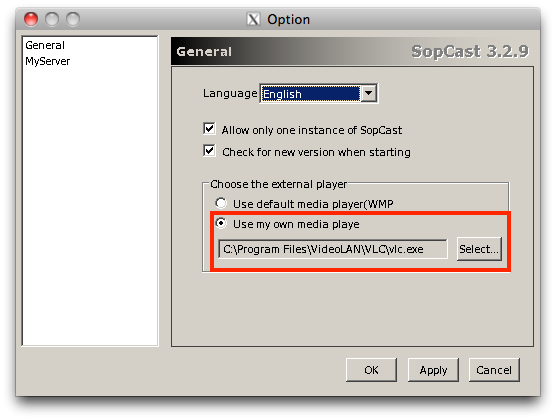Select 'Use default media player(WMP' radio option

click(221, 203)
